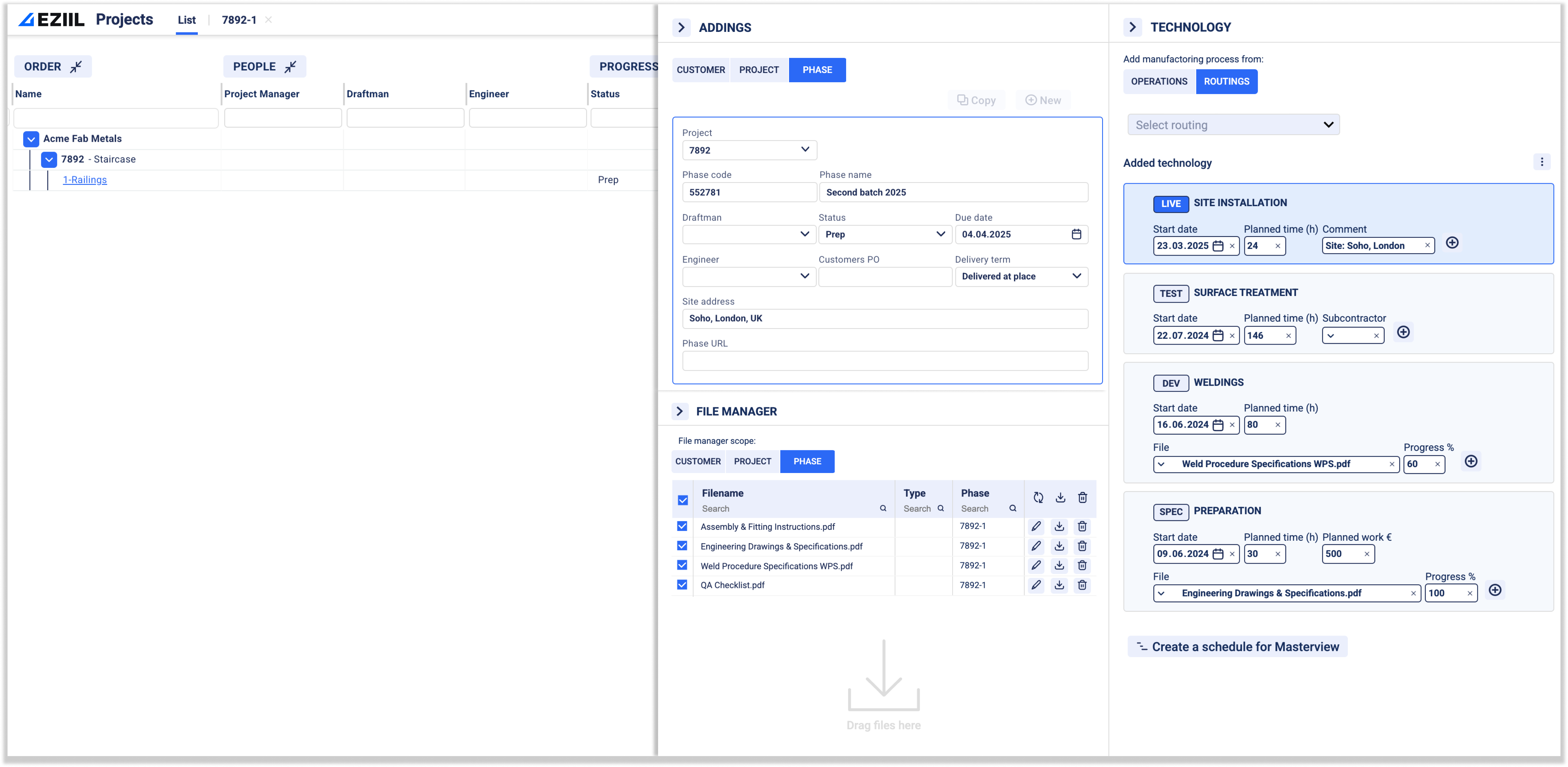Viewport: 1568px width, 767px height.
Task: Switch to the PROJECT tab in File Manager
Action: 751,461
